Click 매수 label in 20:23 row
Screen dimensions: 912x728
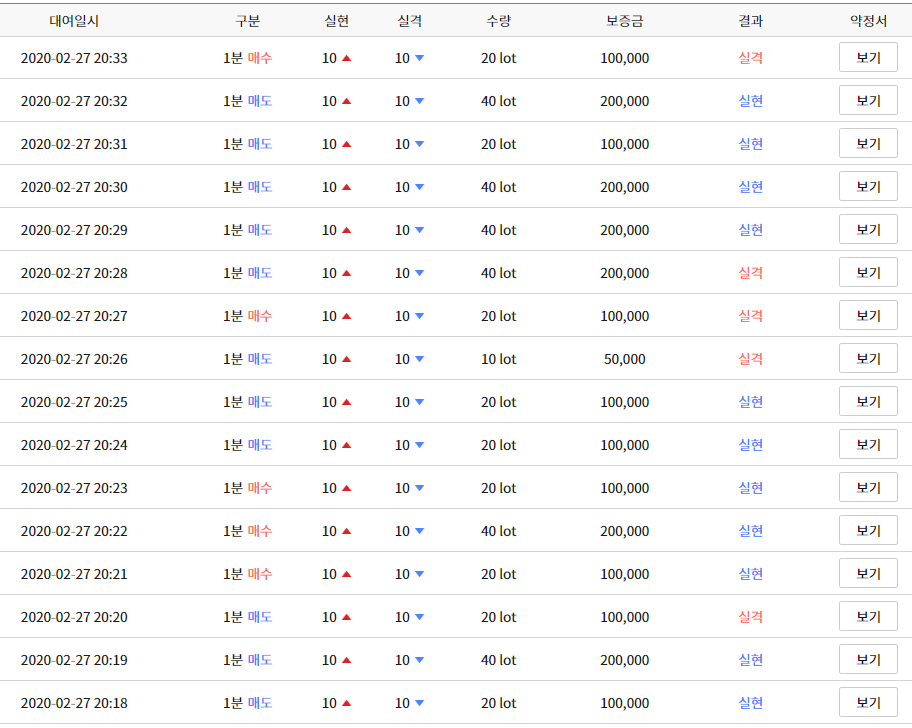260,488
